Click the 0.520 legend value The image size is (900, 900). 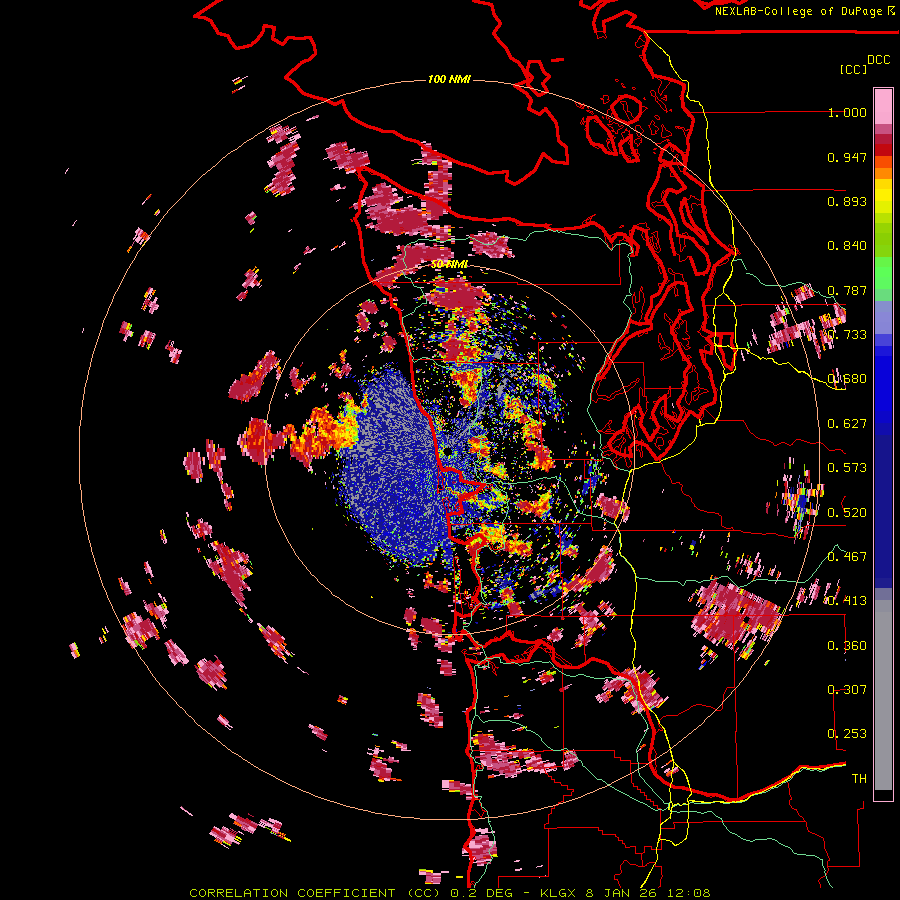click(x=847, y=513)
